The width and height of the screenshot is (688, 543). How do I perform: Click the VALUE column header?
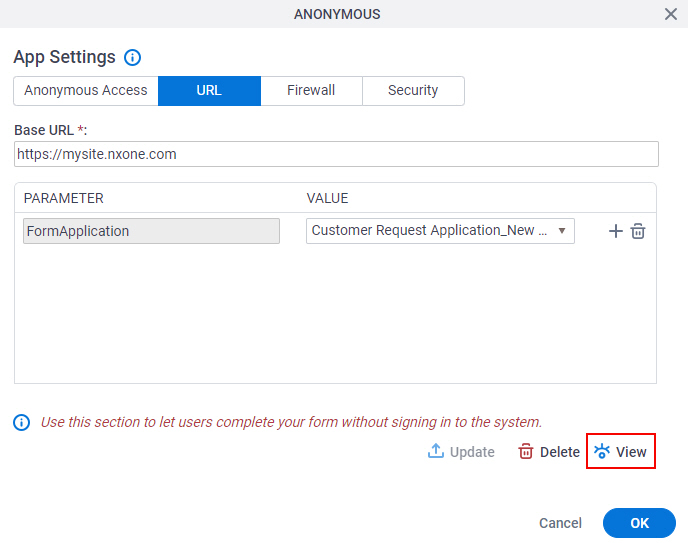tap(327, 198)
